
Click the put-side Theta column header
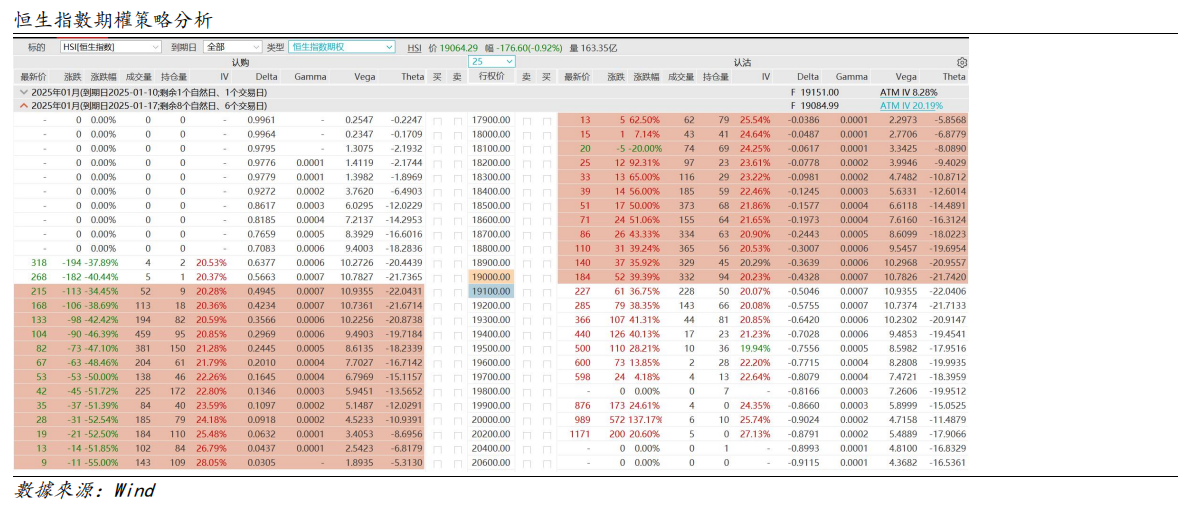(953, 76)
